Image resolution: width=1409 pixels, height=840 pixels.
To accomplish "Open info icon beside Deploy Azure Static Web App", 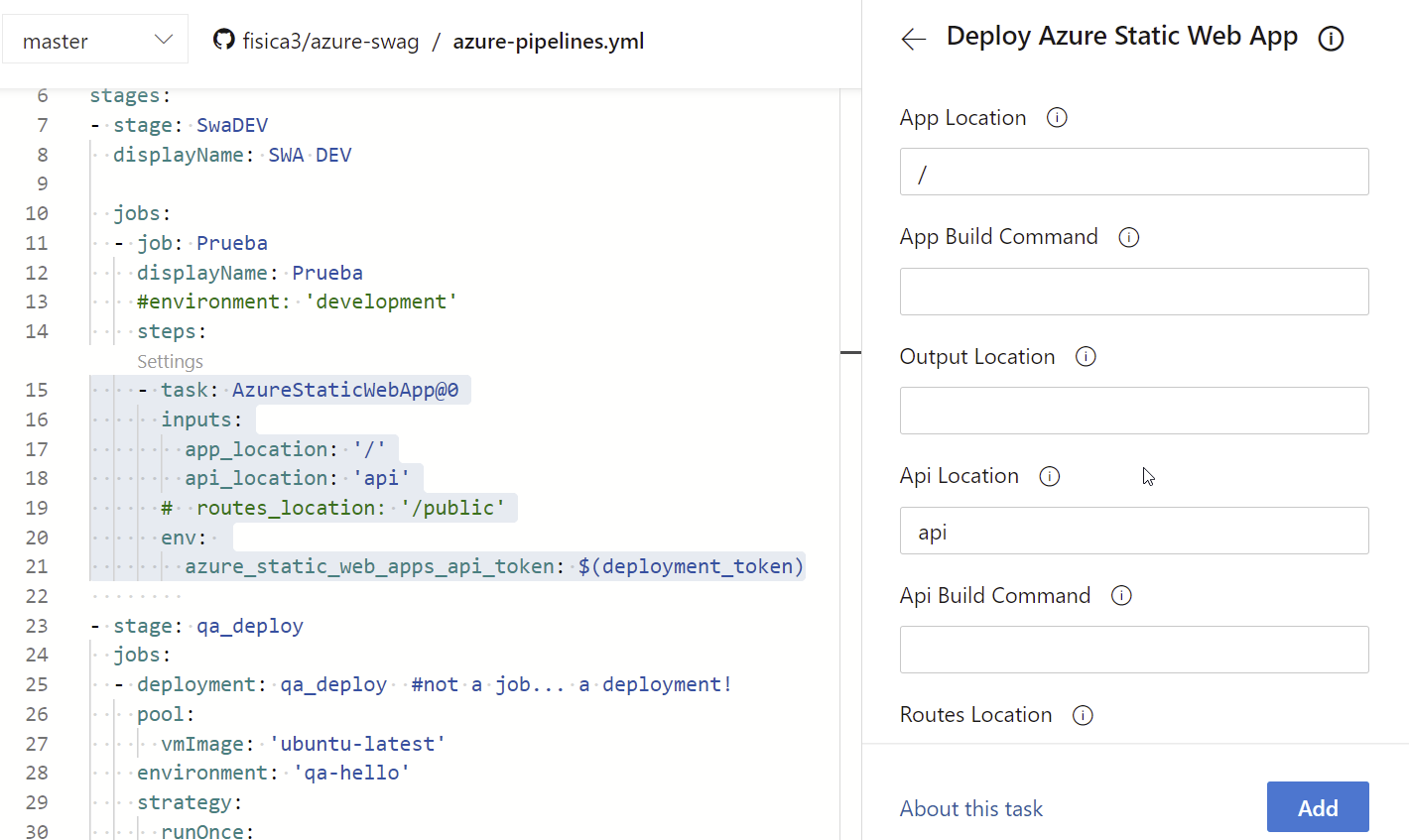I will (1331, 39).
